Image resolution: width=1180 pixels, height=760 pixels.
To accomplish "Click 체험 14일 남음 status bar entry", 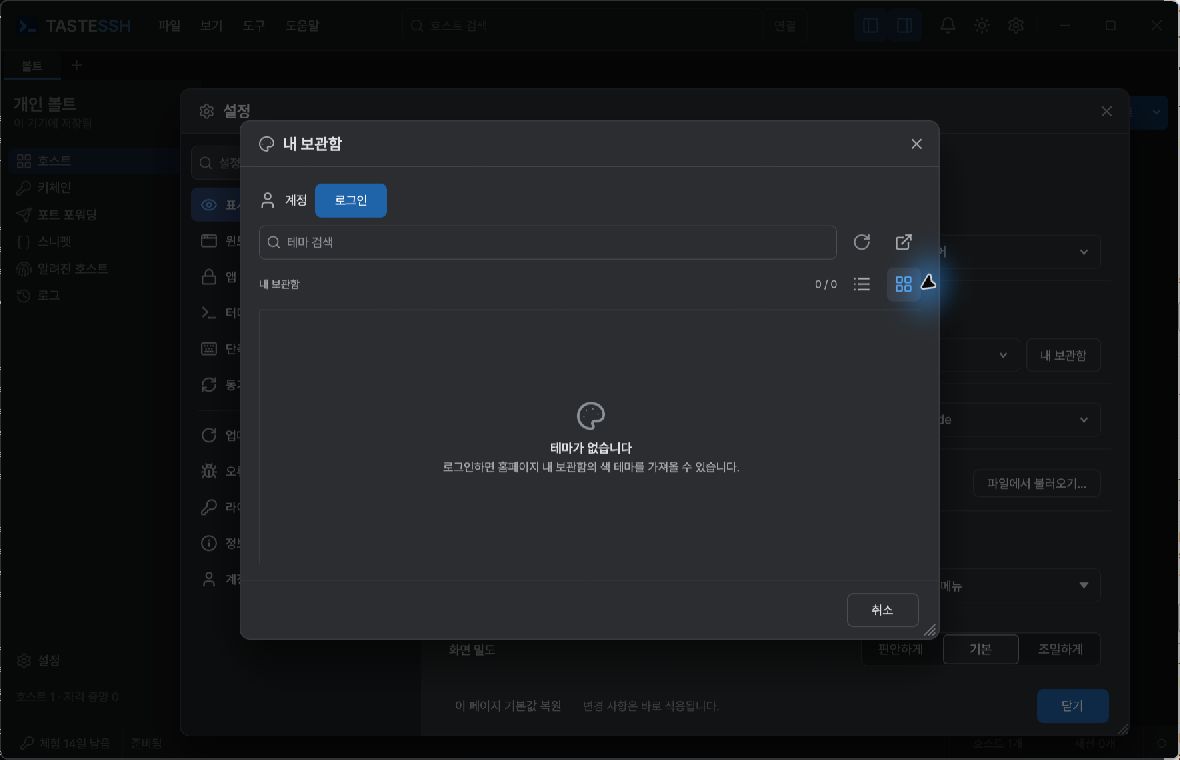I will tap(65, 743).
